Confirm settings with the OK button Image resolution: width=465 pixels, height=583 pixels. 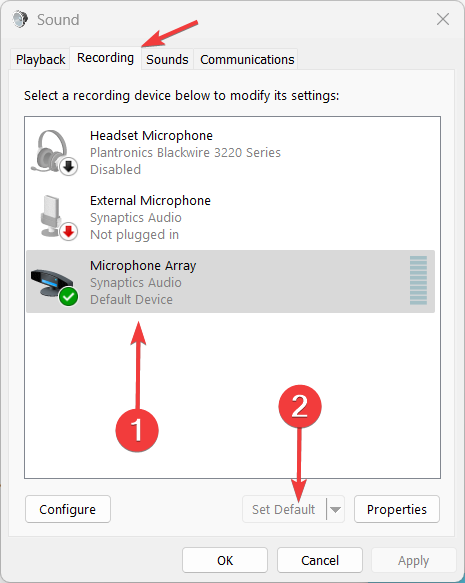tap(225, 560)
